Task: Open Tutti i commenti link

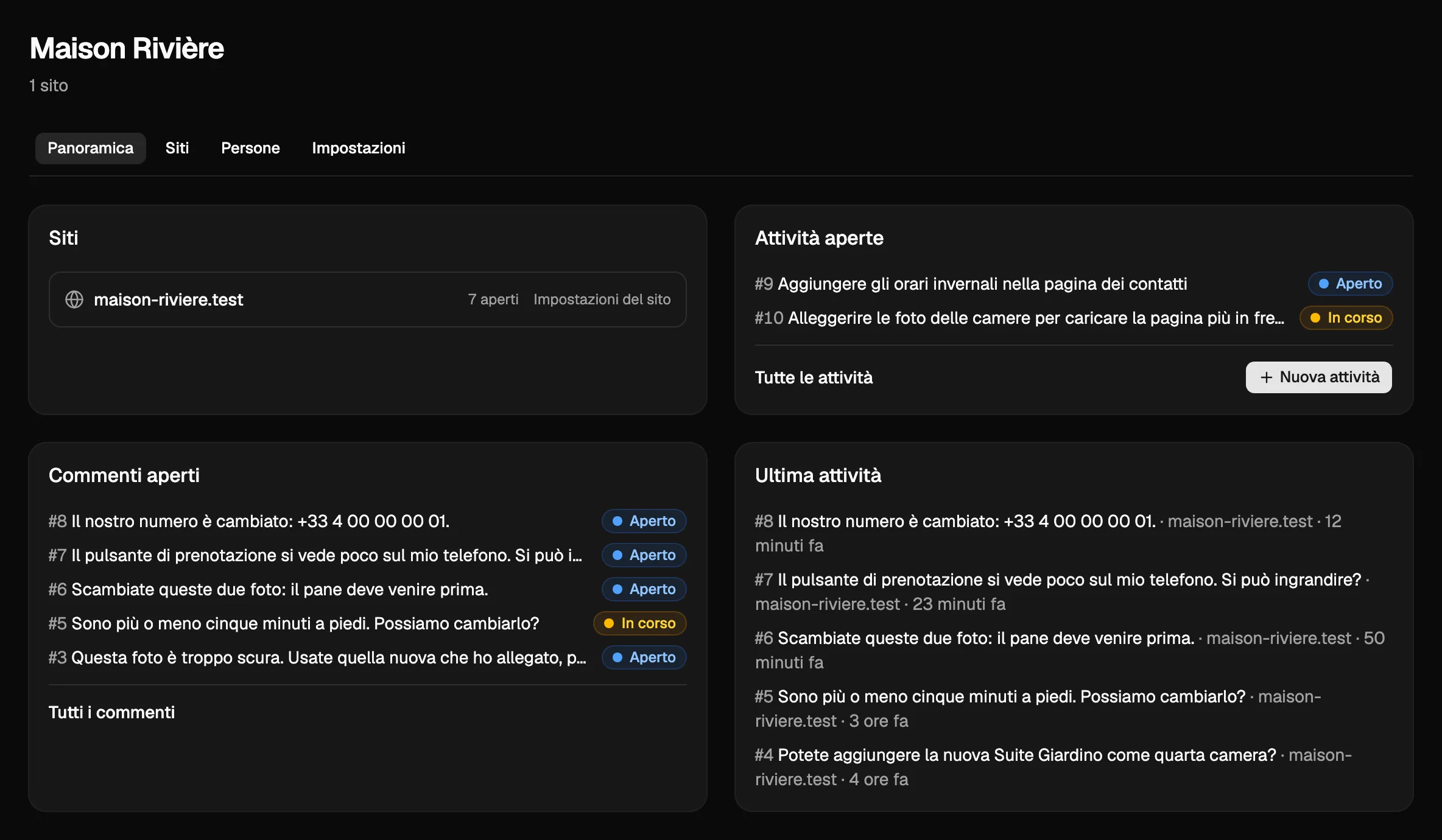Action: [x=111, y=712]
